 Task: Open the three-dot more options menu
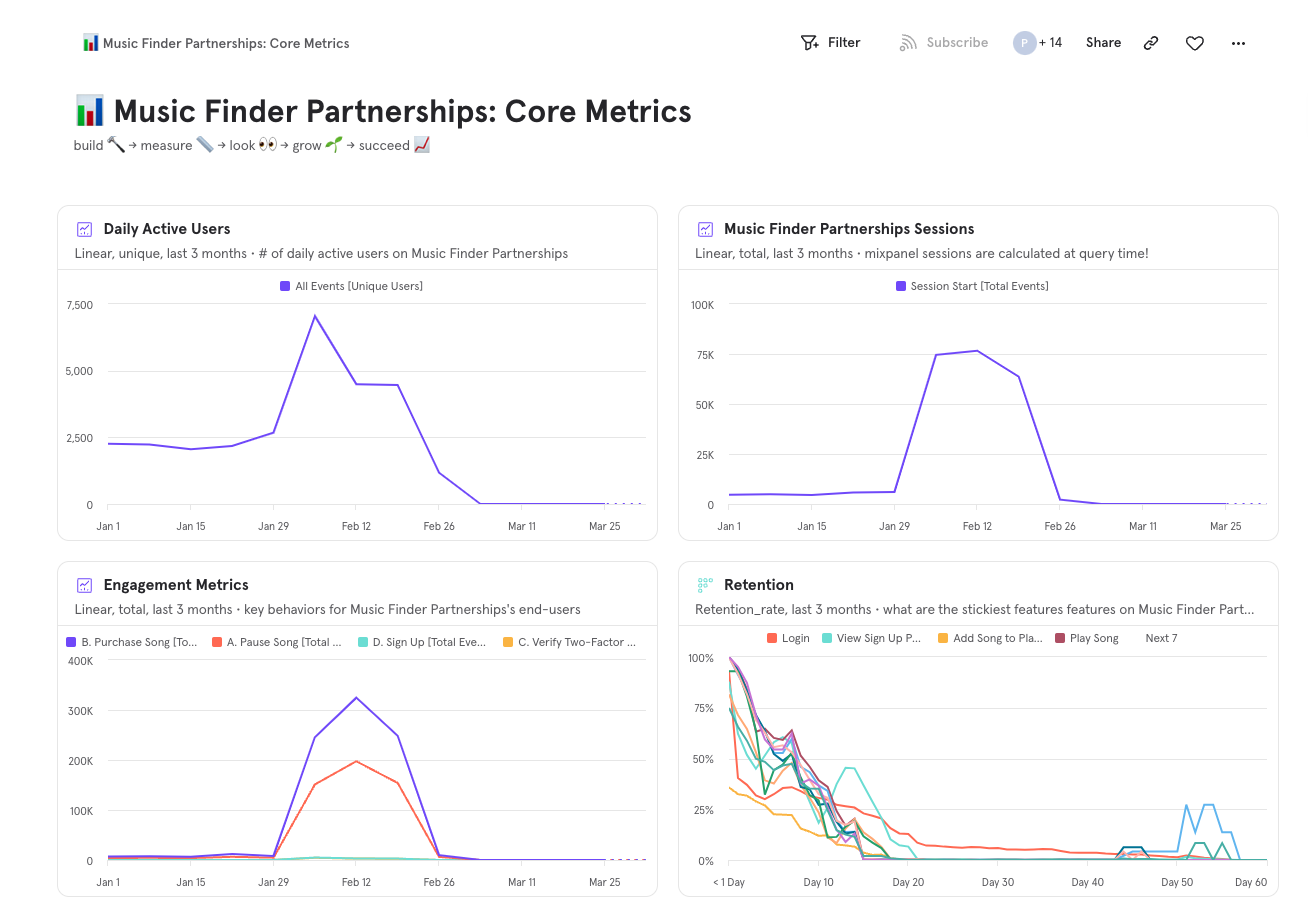tap(1238, 43)
